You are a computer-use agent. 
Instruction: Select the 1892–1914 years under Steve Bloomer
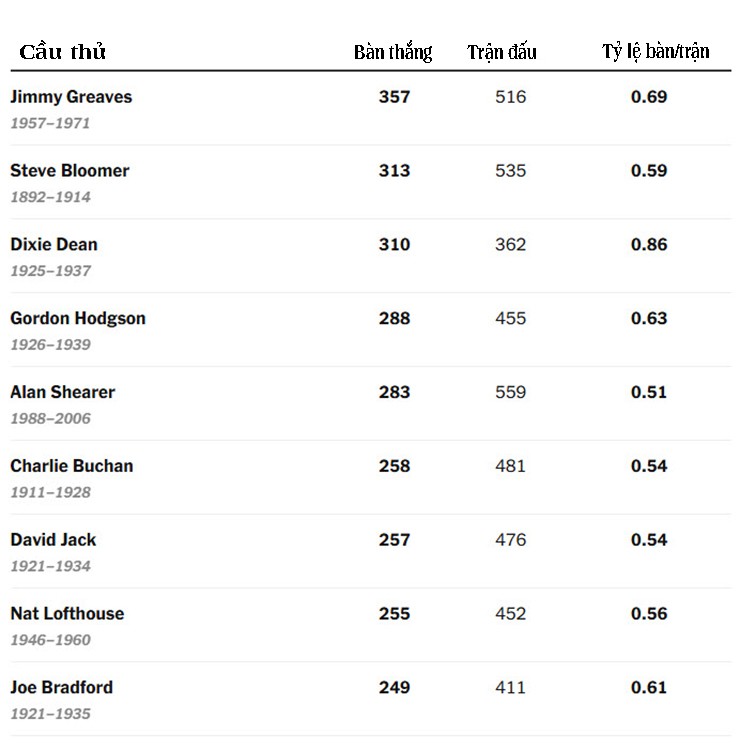[50, 197]
